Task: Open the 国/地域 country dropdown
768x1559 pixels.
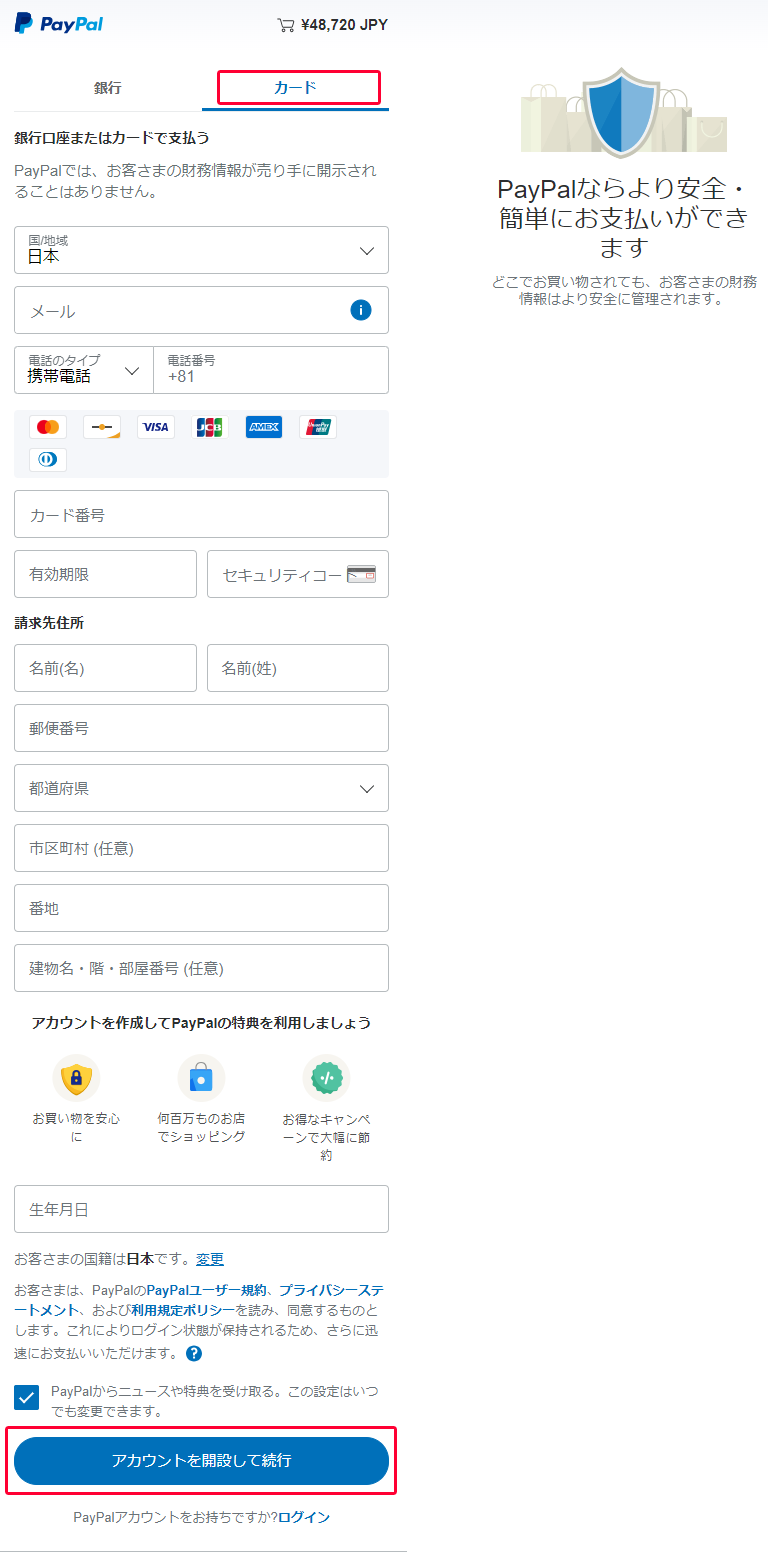Action: click(201, 250)
